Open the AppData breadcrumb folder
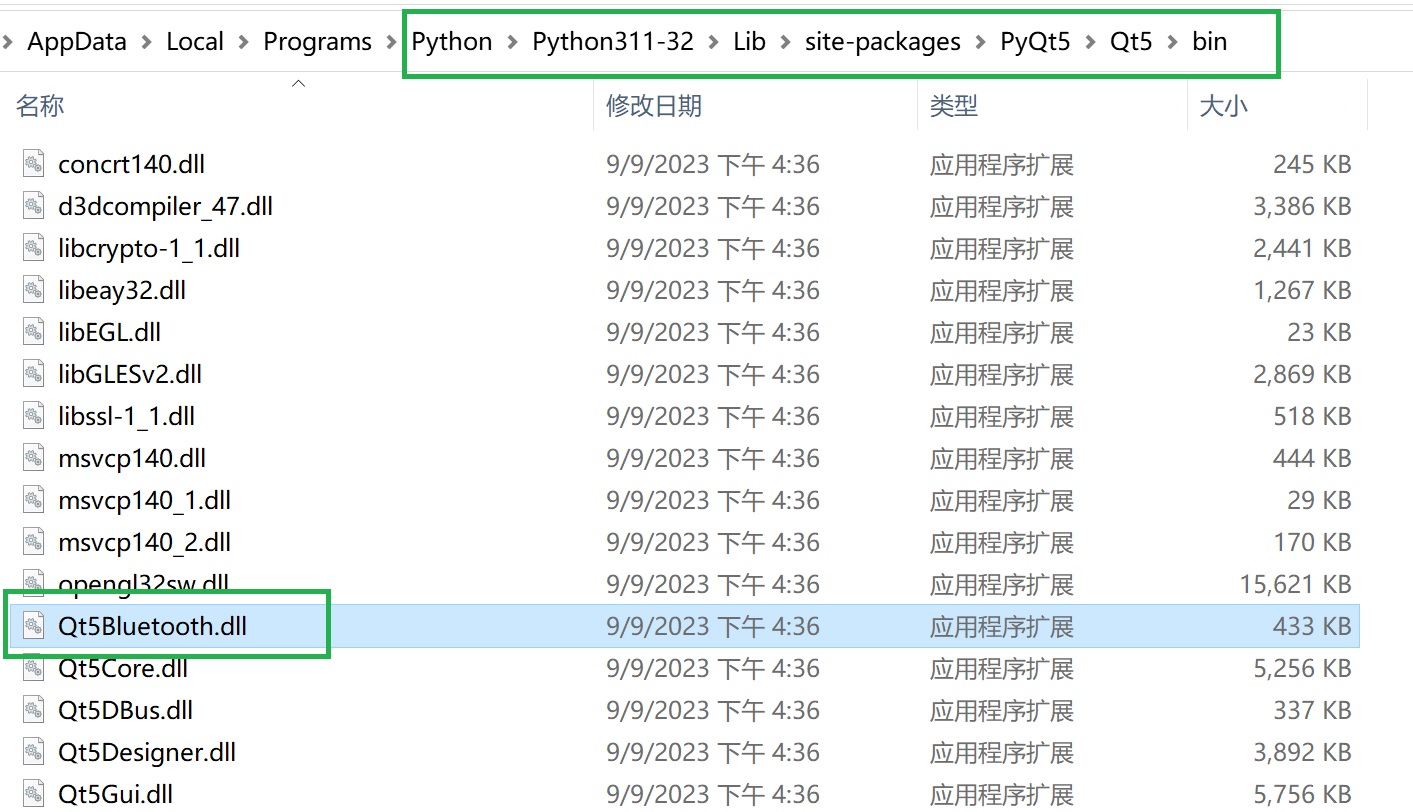The height and width of the screenshot is (812, 1413). click(x=77, y=42)
